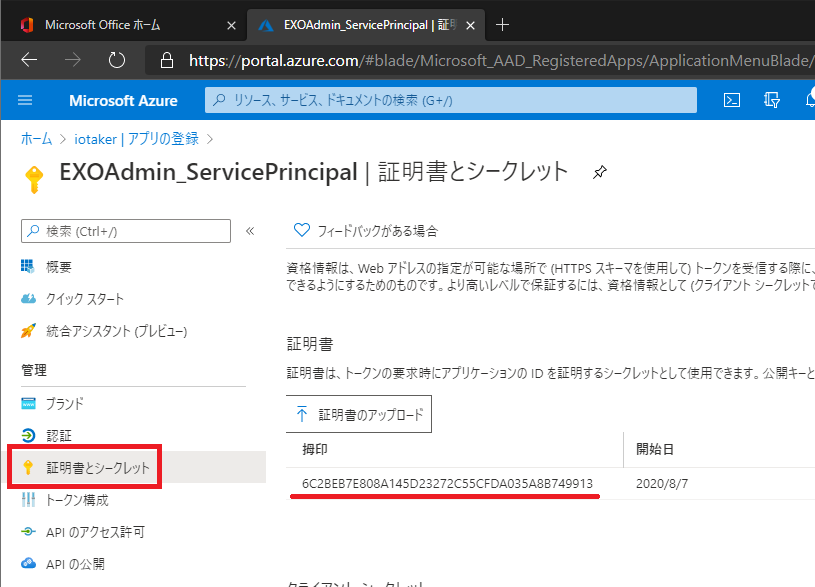Go to 認証 in the sidebar

click(58, 436)
